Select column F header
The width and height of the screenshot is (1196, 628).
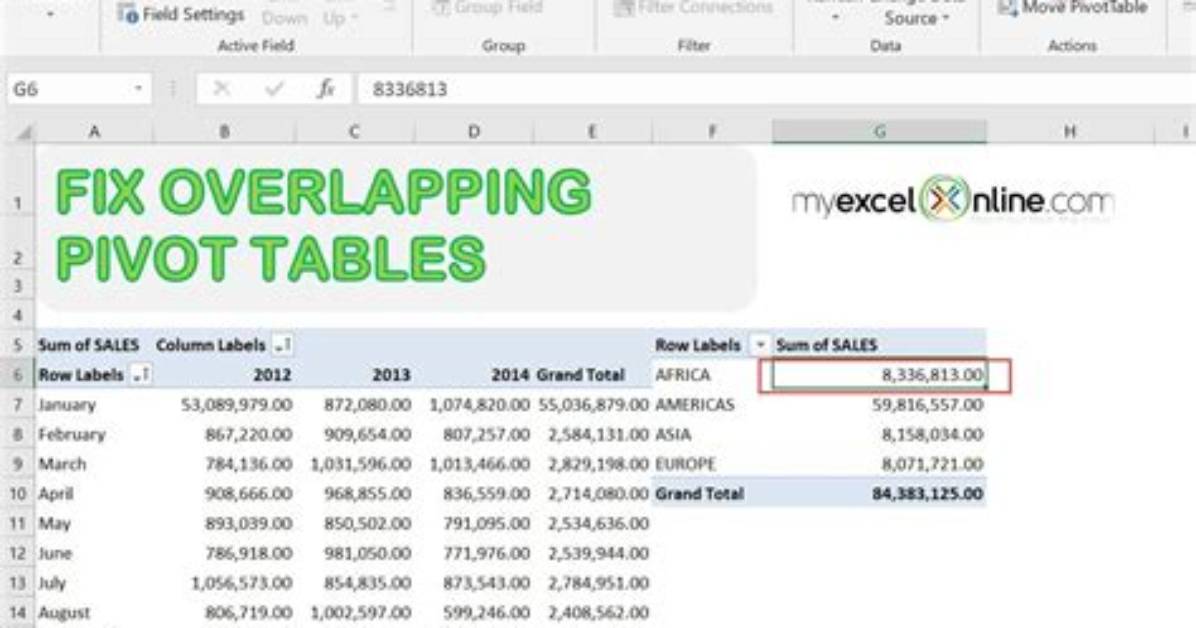712,132
